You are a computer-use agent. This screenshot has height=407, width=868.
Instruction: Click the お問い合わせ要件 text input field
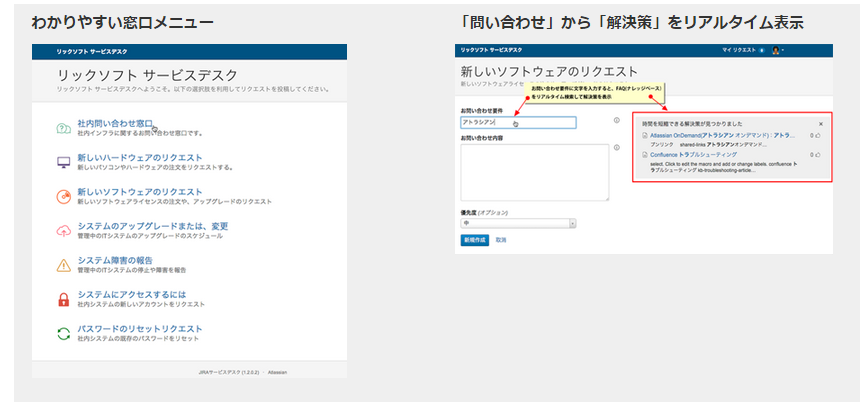pyautogui.click(x=518, y=123)
